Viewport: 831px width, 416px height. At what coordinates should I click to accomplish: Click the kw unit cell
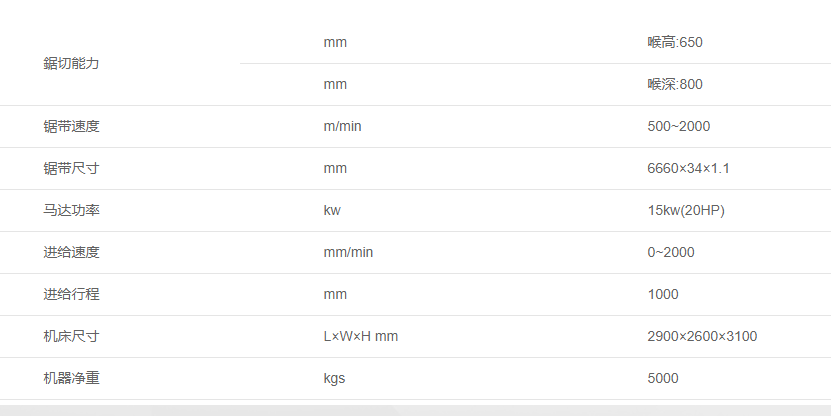332,210
